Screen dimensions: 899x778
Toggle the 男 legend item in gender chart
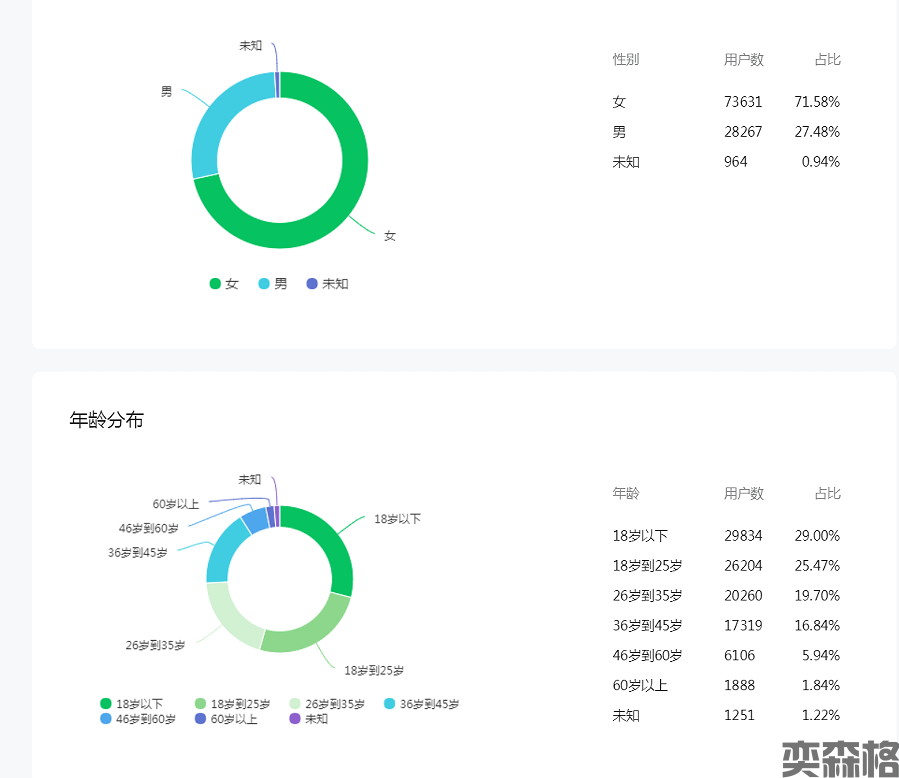pyautogui.click(x=272, y=284)
